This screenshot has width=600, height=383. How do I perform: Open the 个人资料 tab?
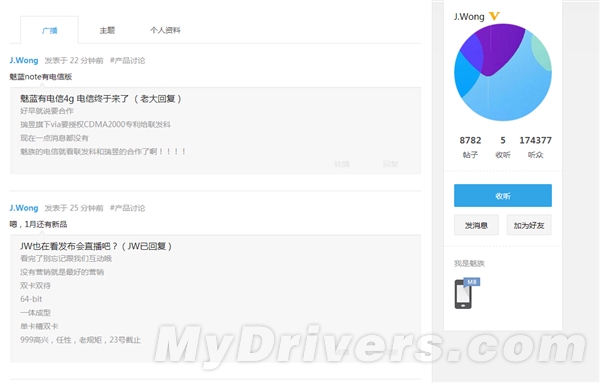click(x=165, y=30)
